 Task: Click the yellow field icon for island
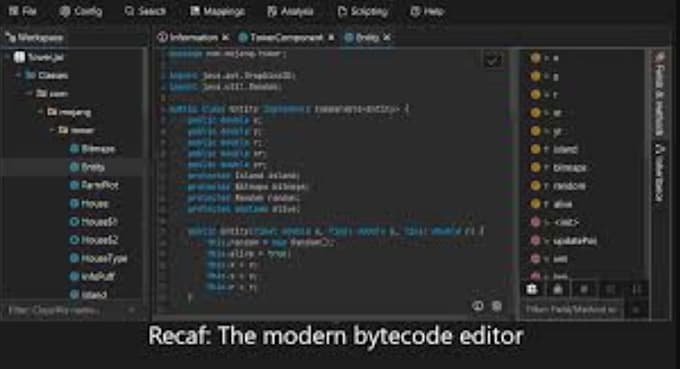coord(536,149)
